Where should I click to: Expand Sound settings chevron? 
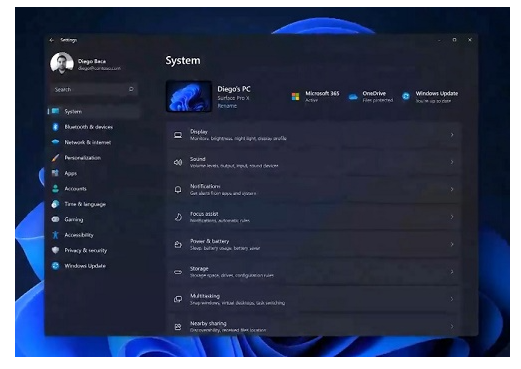point(452,162)
